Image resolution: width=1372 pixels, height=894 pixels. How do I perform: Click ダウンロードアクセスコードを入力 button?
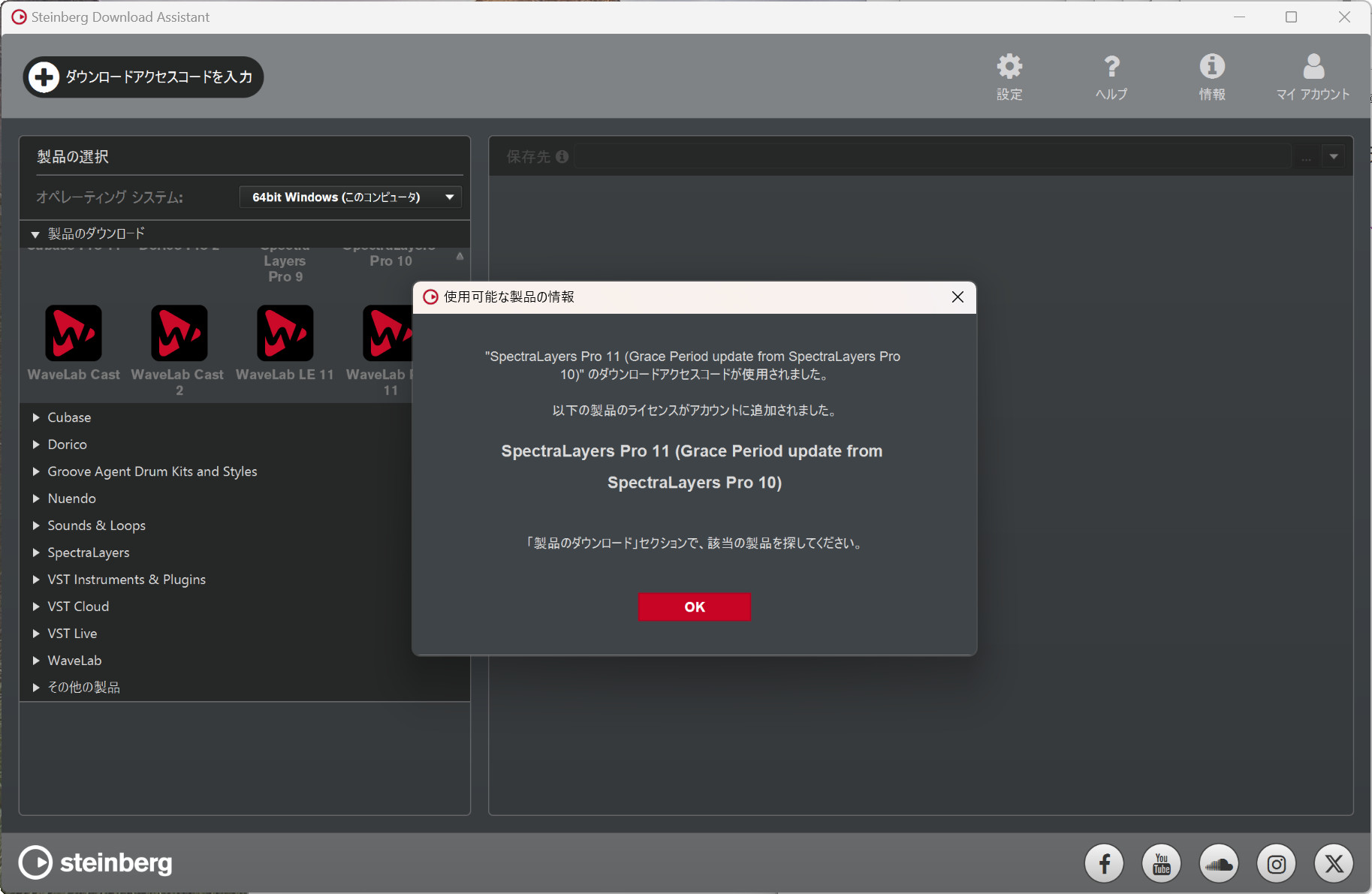(x=143, y=77)
